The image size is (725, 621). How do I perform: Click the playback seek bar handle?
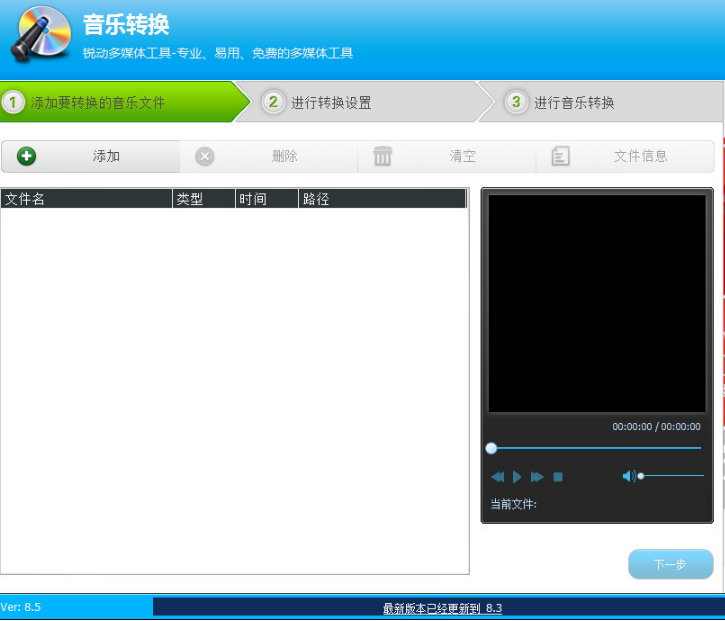point(491,448)
